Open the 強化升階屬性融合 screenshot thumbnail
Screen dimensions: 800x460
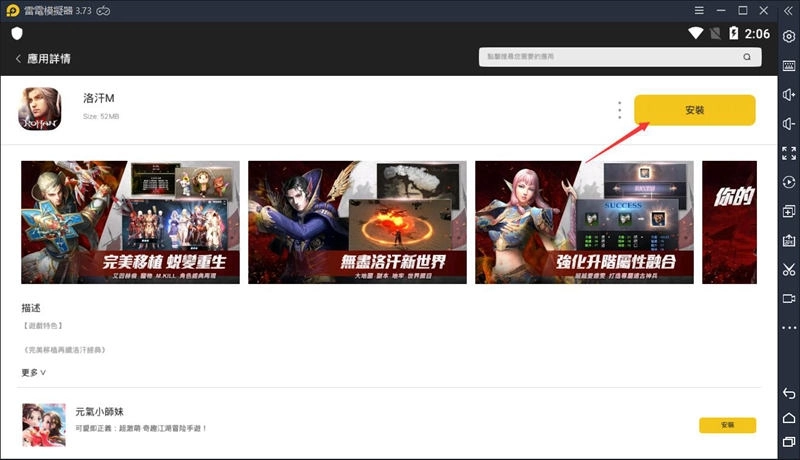[584, 221]
